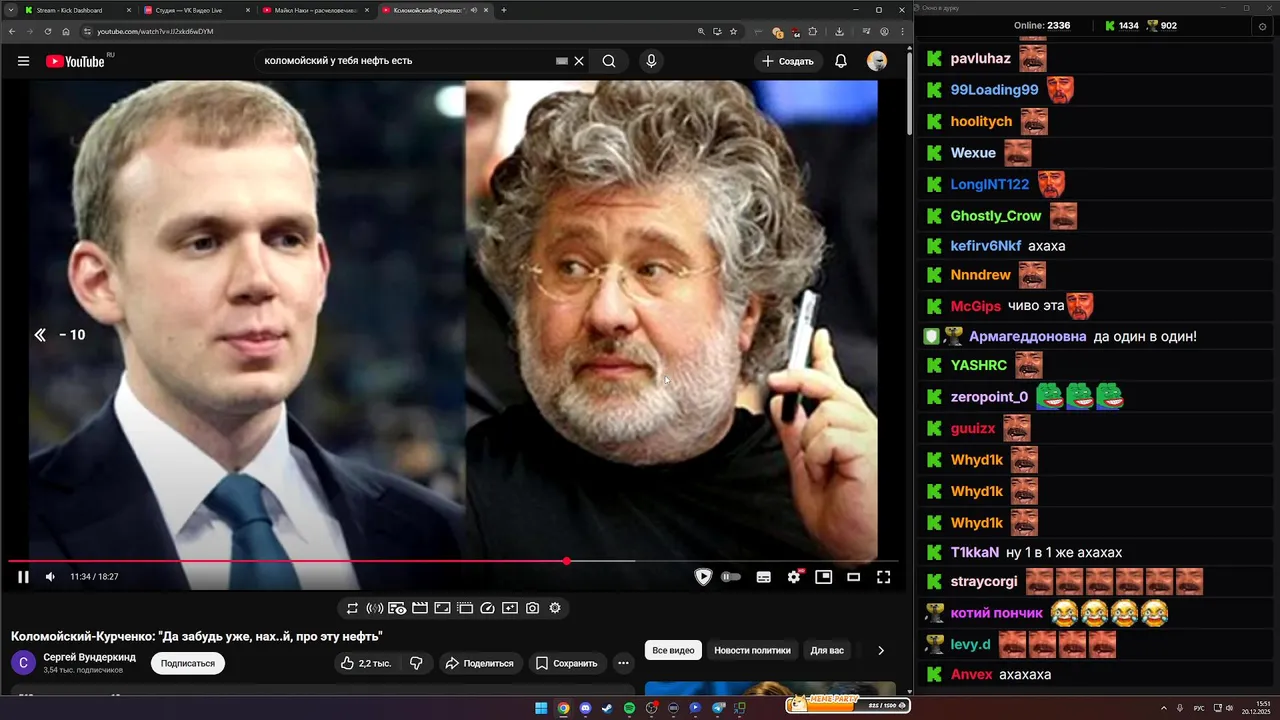Expand more chips with right chevron
1280x720 pixels.
(881, 650)
